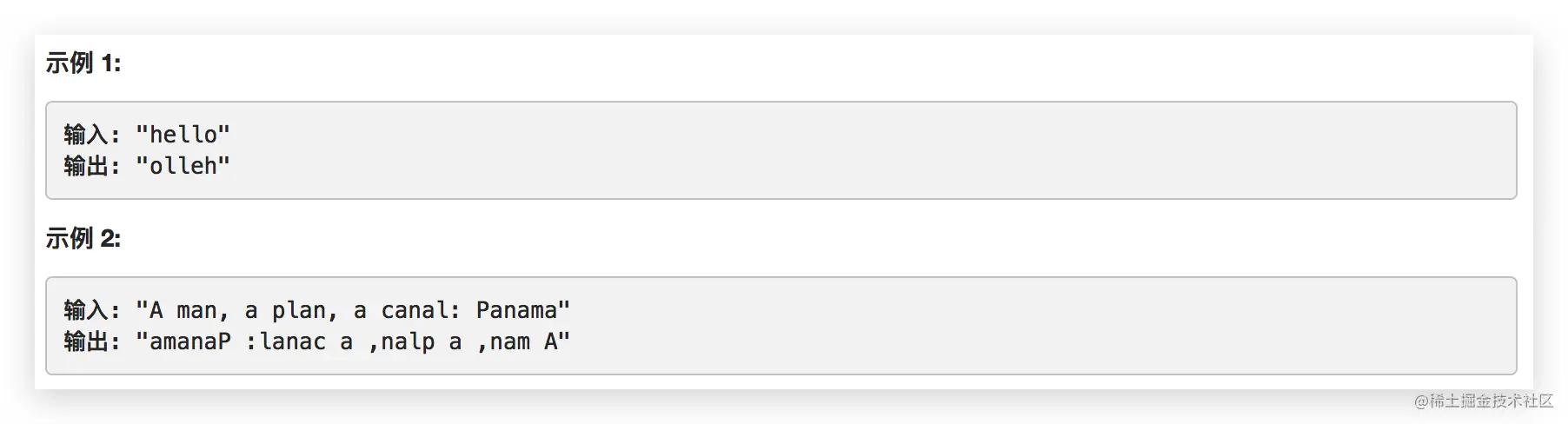Image resolution: width=1568 pixels, height=424 pixels.
Task: Click the 稀土掘金技术社区 watermark
Action: [1484, 401]
